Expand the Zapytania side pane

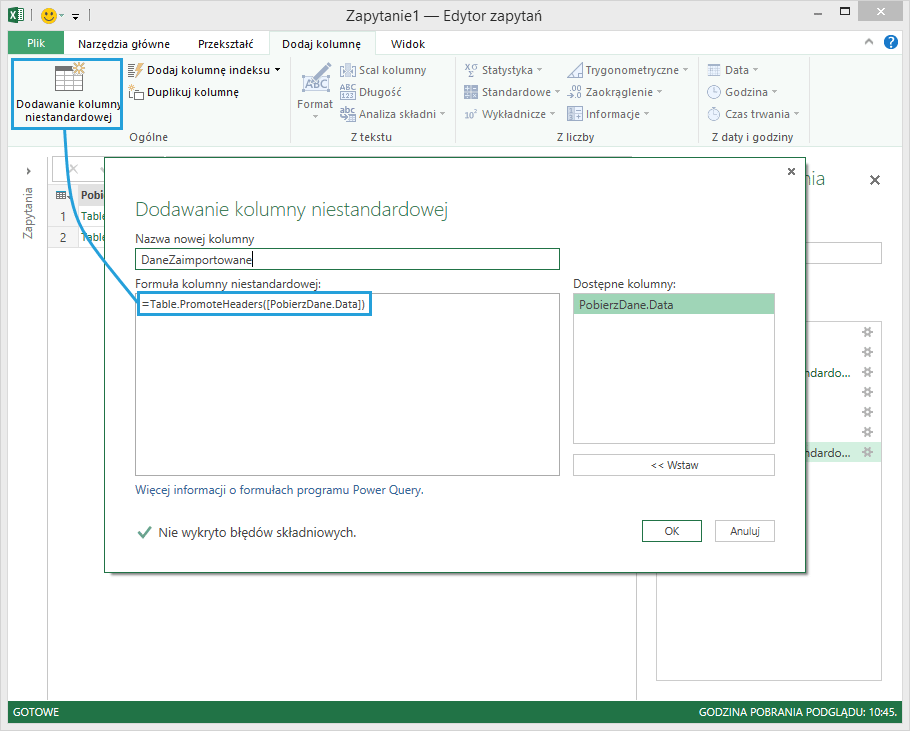point(28,171)
